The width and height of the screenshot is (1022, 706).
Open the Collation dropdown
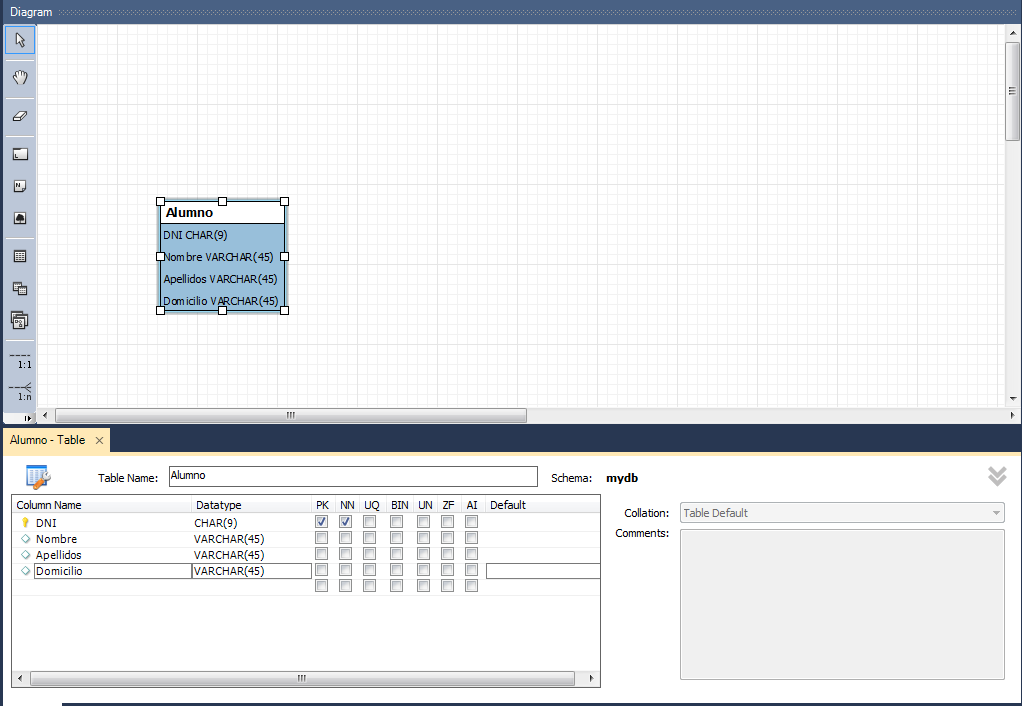coord(993,512)
